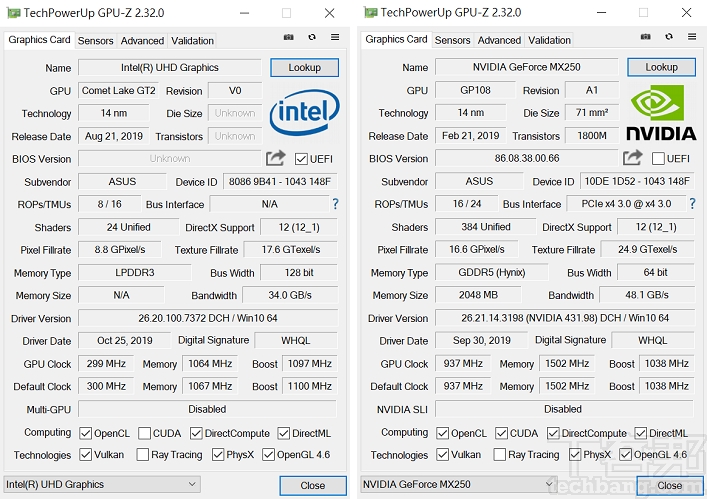Click Driver Date value Sep 30, 2019
The height and width of the screenshot is (499, 707).
click(x=482, y=340)
